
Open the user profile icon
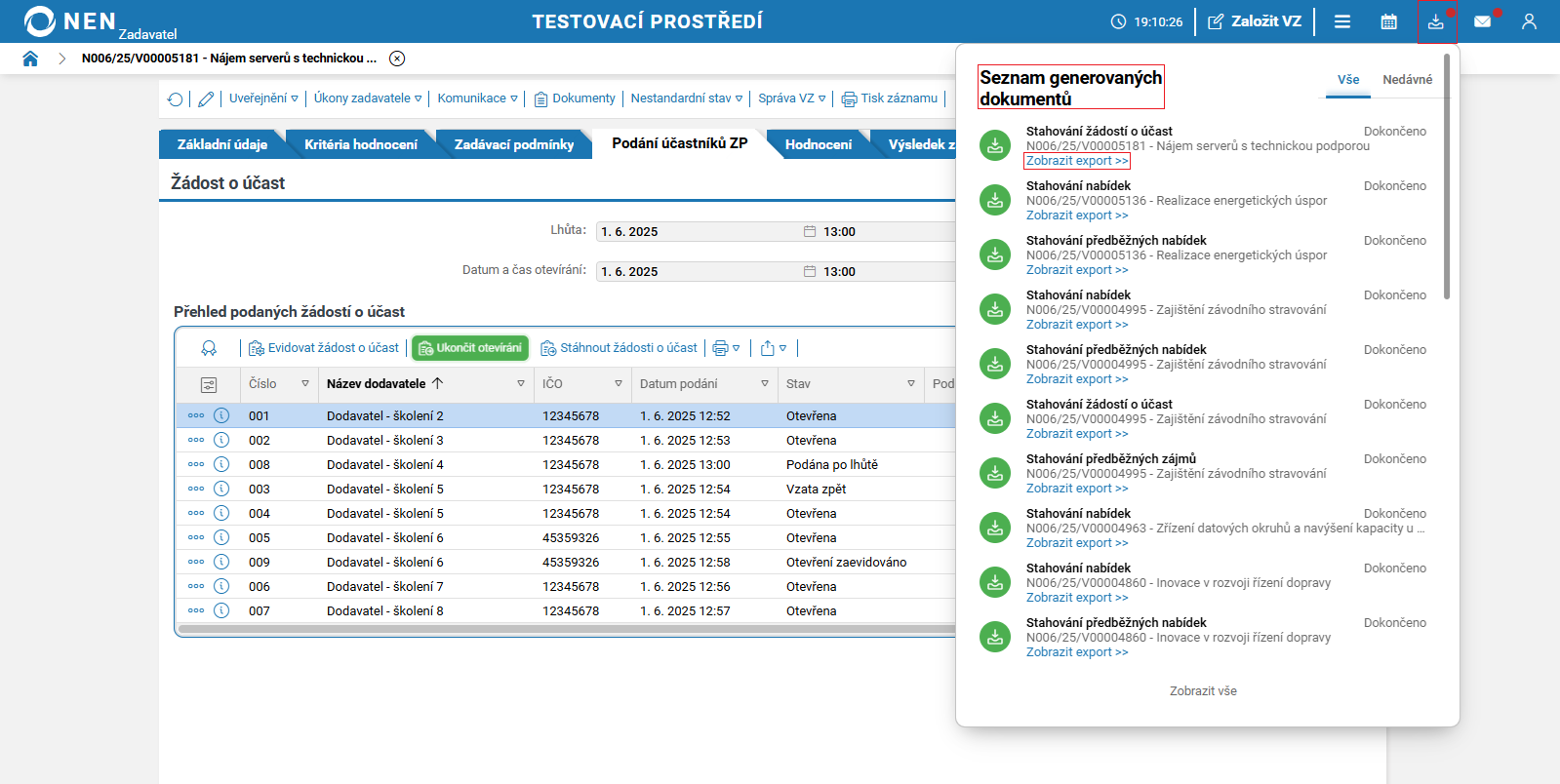click(x=1529, y=21)
